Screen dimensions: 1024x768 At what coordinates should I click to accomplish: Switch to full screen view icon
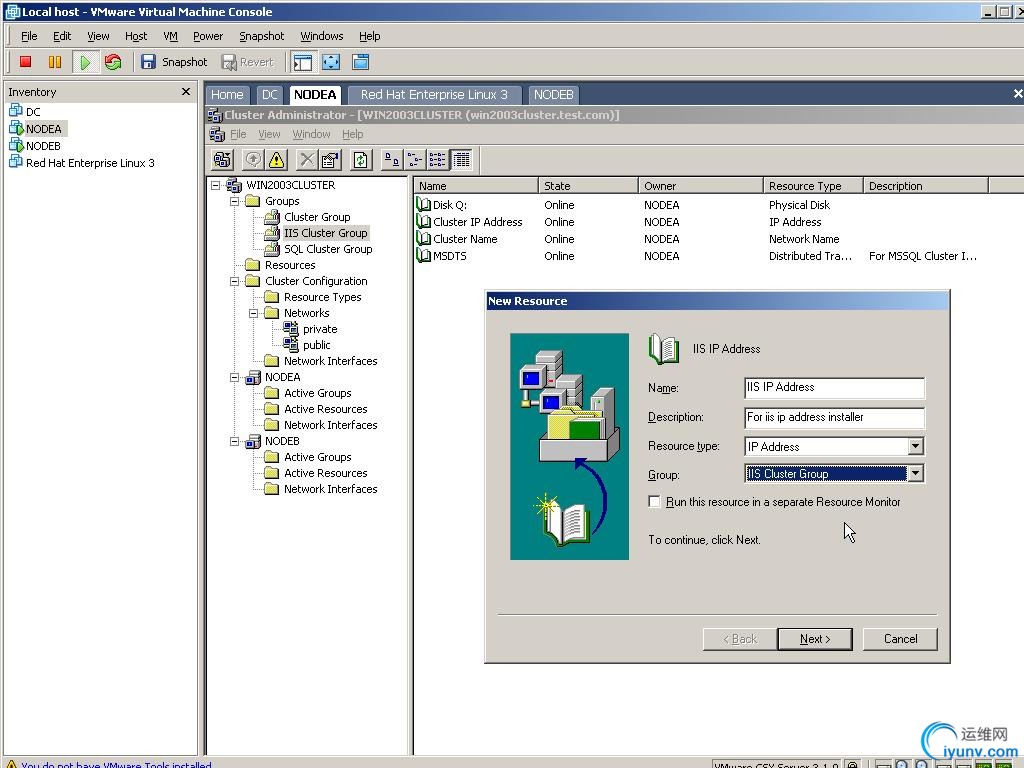coord(331,62)
